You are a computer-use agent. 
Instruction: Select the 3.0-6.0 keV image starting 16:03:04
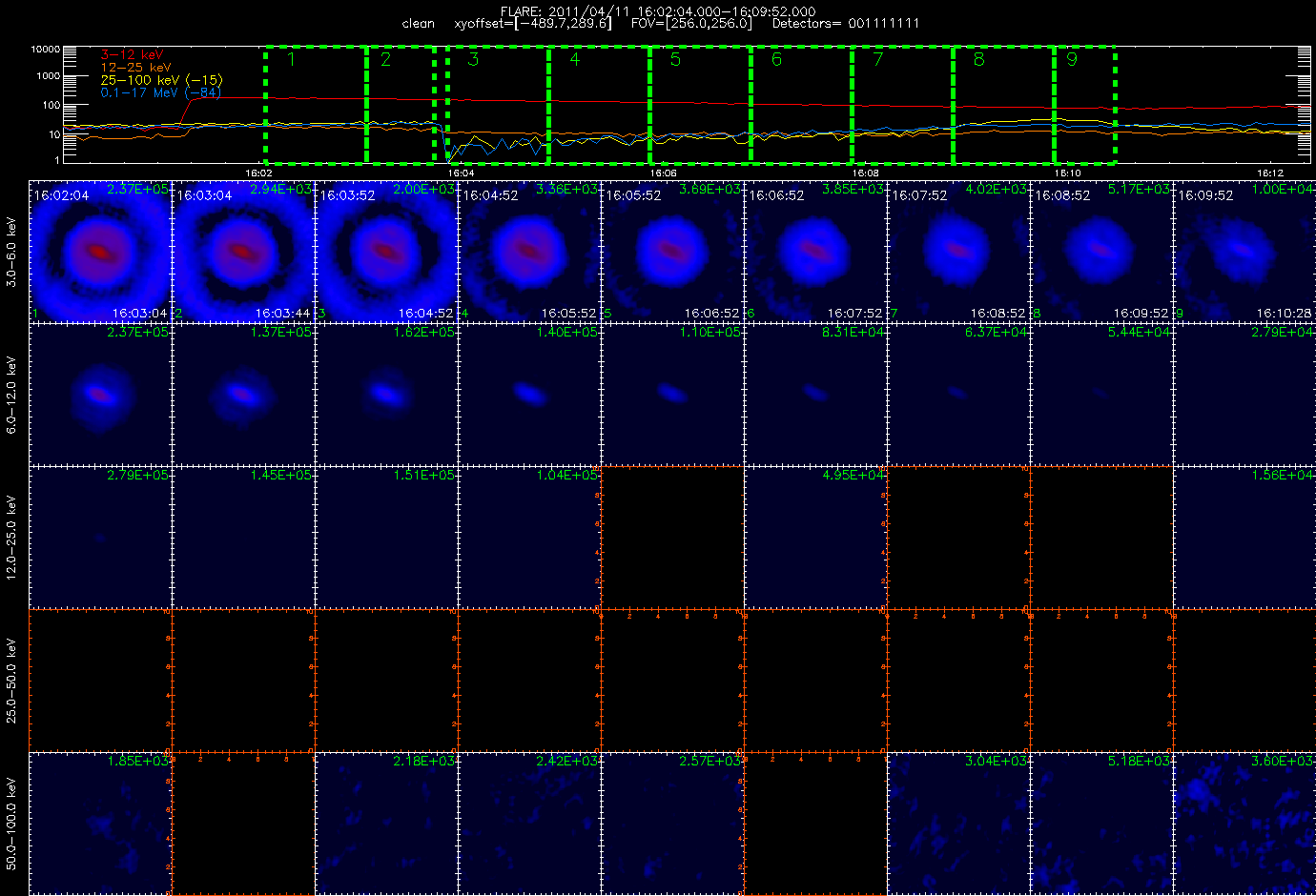point(243,251)
